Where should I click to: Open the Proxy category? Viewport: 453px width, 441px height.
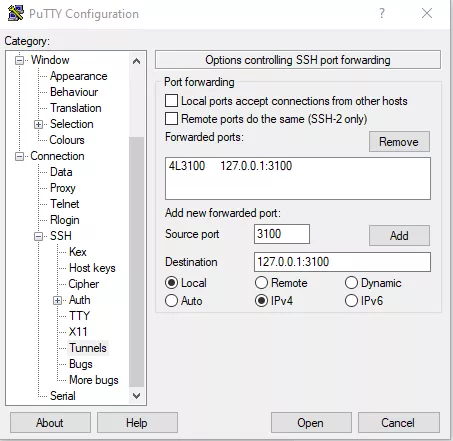[x=63, y=188]
